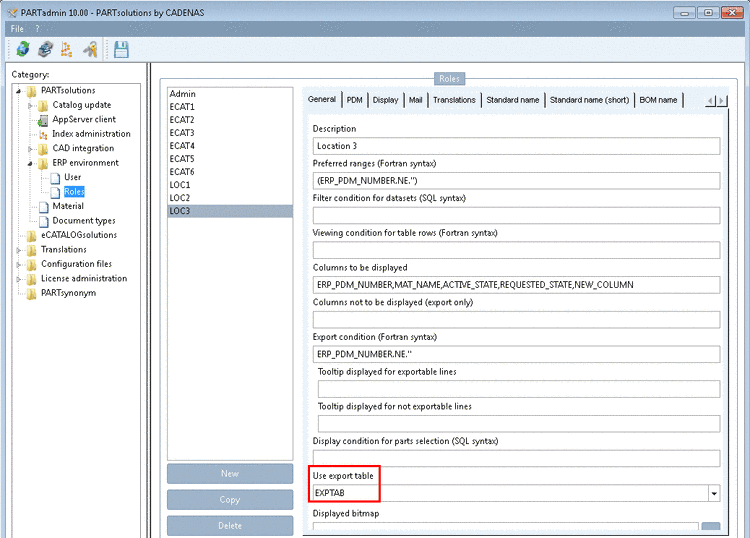Click the Viewing condition for table rows field
The width and height of the screenshot is (750, 538).
[517, 250]
